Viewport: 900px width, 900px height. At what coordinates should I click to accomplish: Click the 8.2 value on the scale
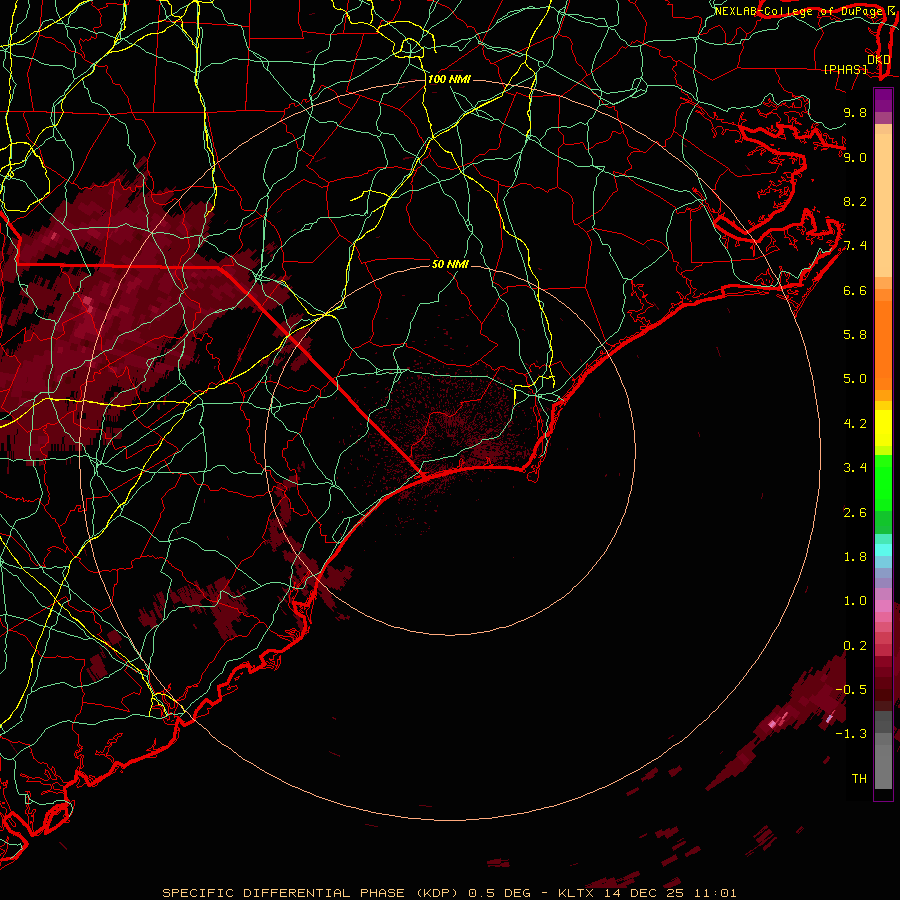(x=855, y=201)
